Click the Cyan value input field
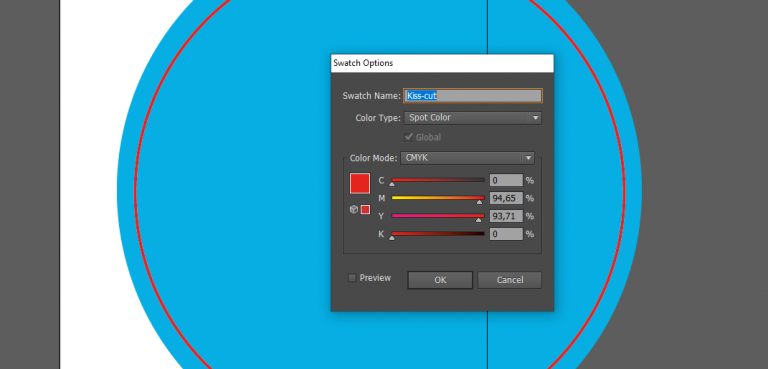 pyautogui.click(x=506, y=180)
